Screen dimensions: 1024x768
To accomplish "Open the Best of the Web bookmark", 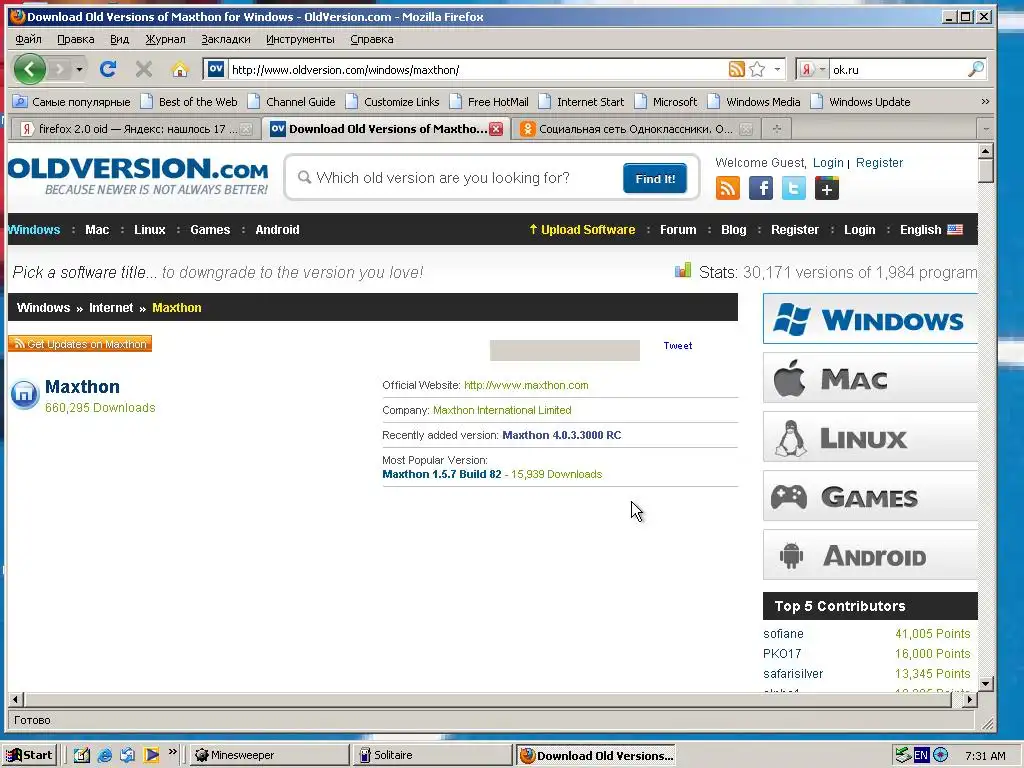I will [x=190, y=102].
